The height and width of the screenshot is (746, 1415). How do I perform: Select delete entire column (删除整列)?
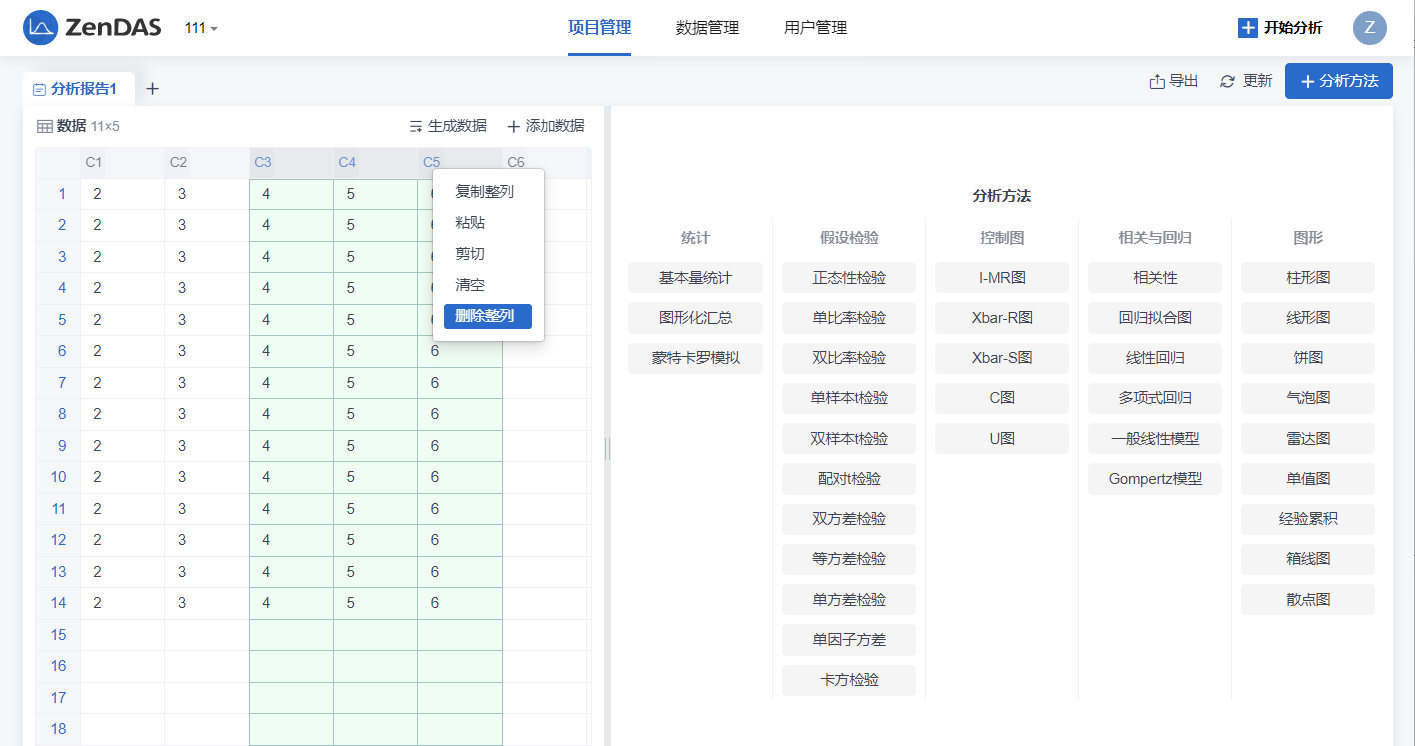point(487,316)
